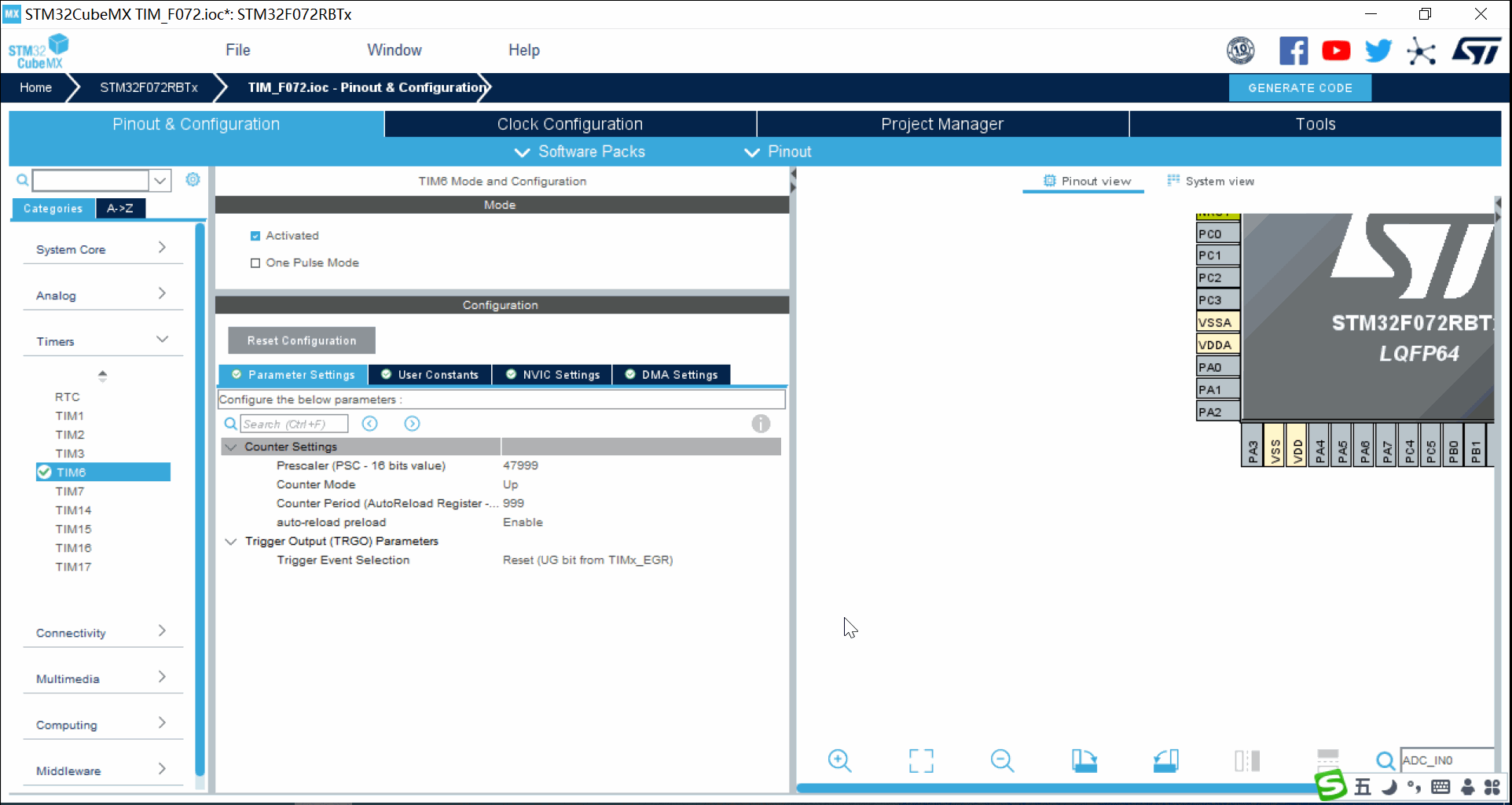This screenshot has height=805, width=1512.
Task: Click the split view icon
Action: [1247, 760]
